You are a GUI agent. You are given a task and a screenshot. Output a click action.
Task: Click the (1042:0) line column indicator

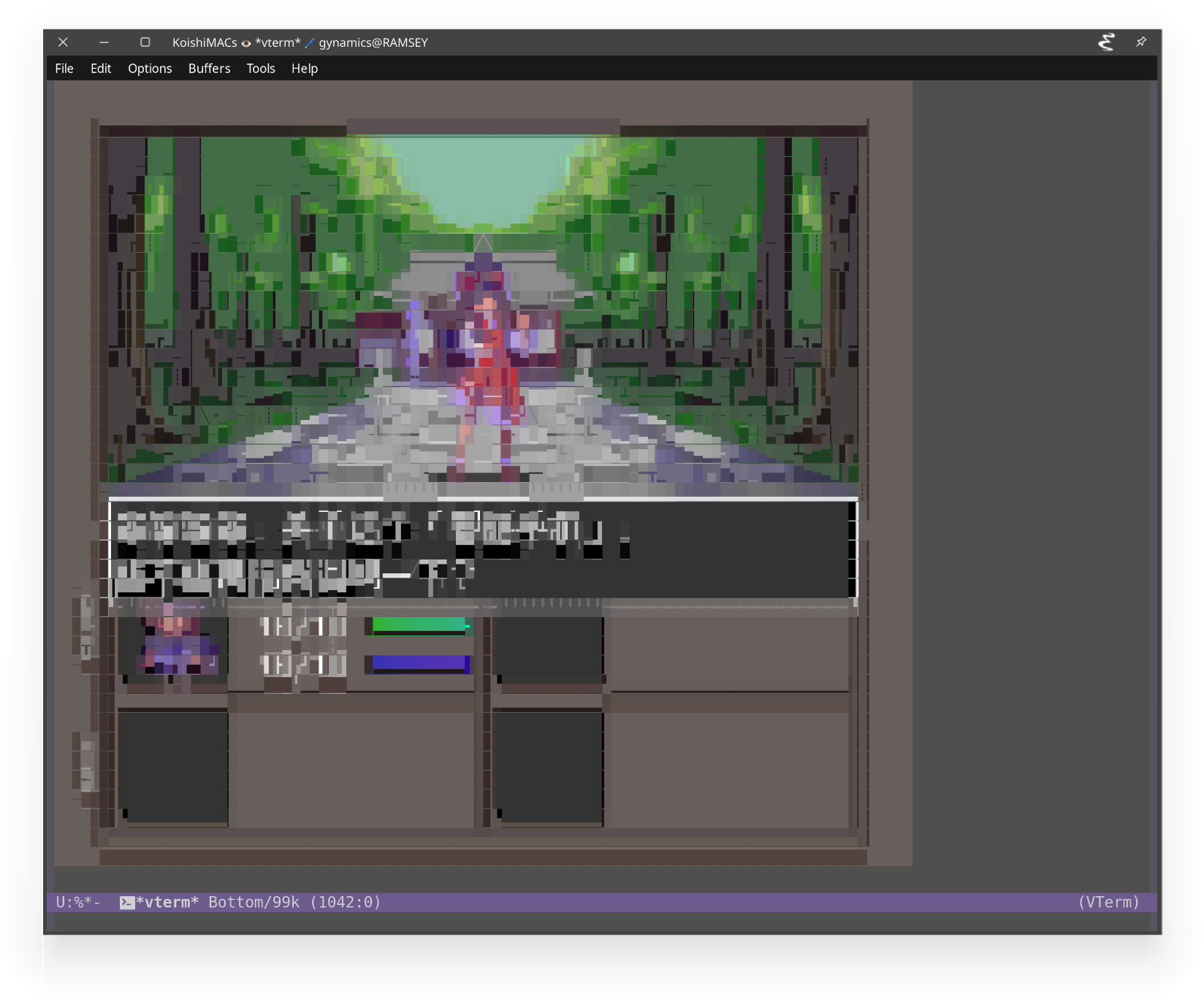[346, 903]
